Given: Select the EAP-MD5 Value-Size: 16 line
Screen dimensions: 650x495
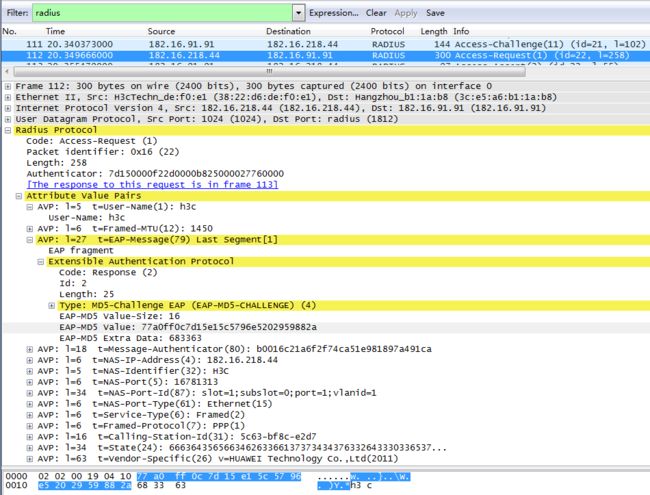Looking at the screenshot, I should (119, 316).
